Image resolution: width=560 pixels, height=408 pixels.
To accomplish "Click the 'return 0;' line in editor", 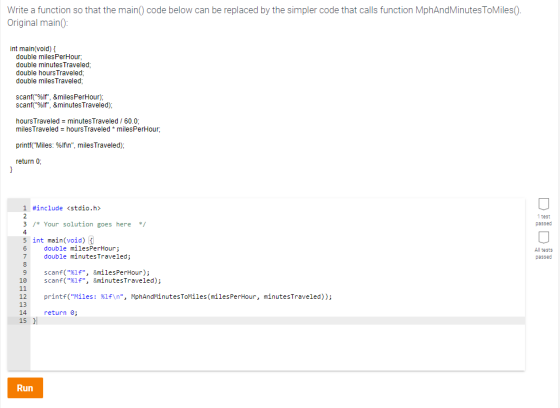I will point(60,313).
